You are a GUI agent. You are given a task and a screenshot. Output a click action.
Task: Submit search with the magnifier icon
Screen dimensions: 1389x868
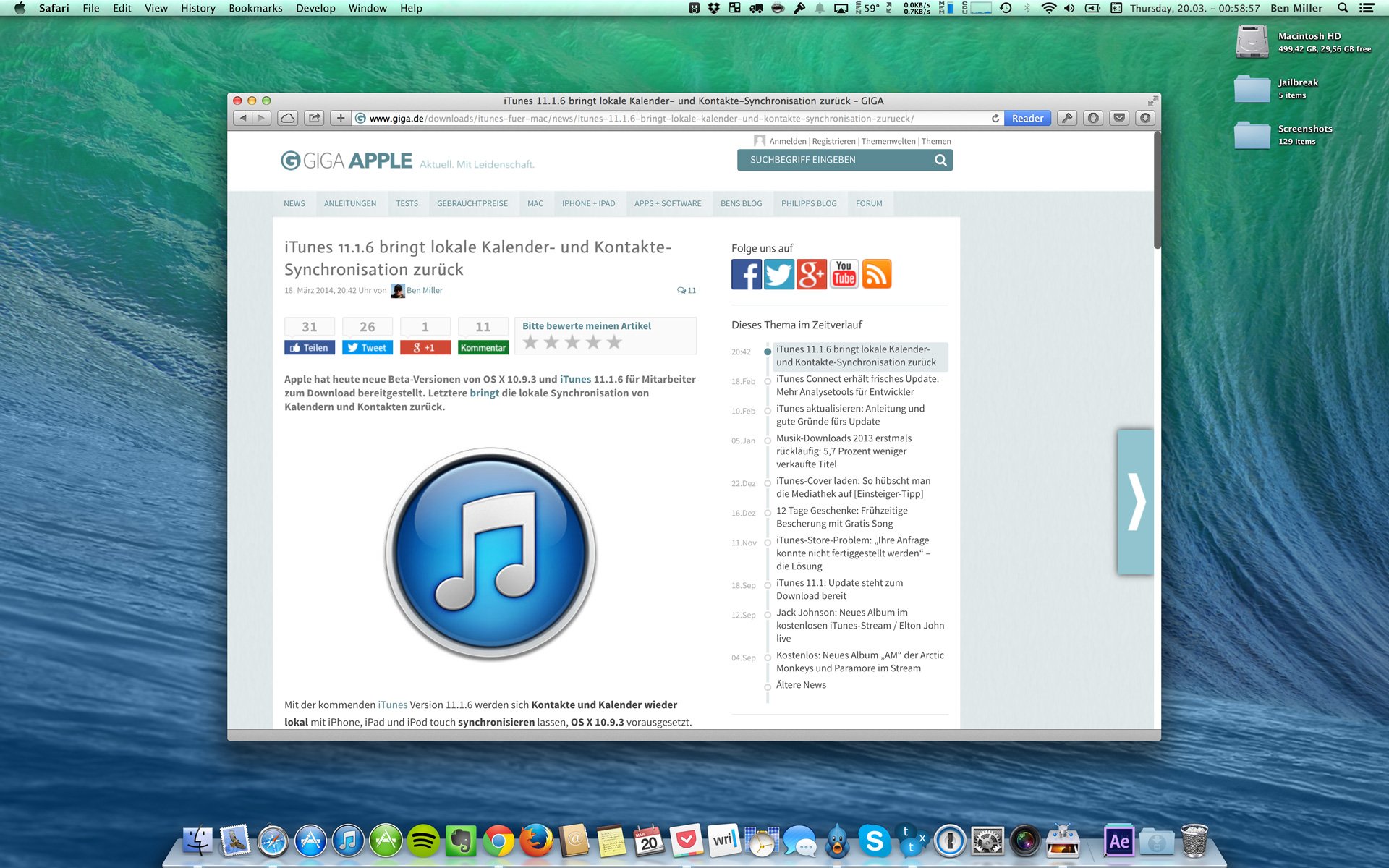(x=940, y=160)
